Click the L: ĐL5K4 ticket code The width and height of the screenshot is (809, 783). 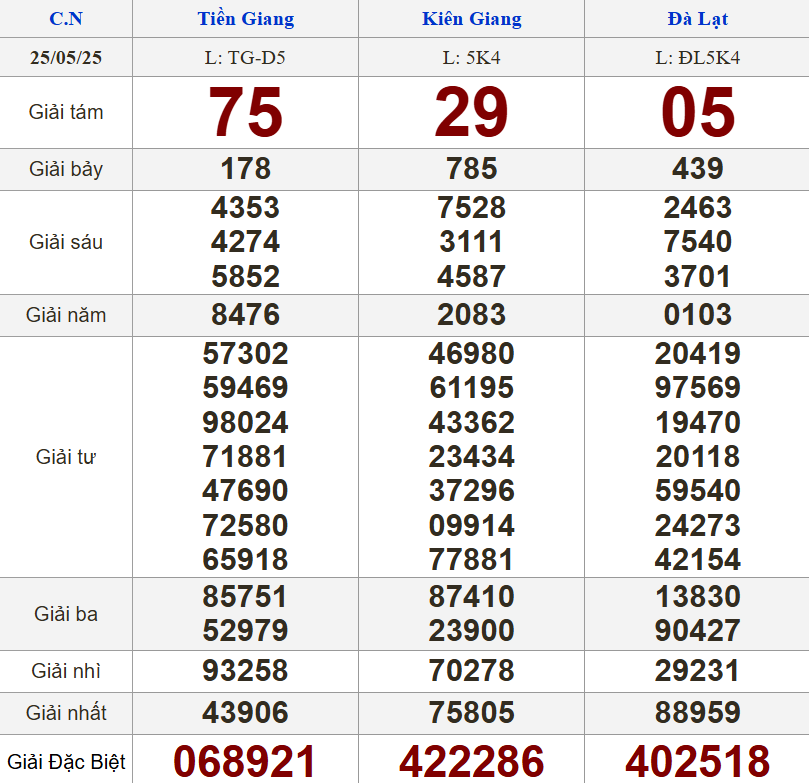[x=697, y=58]
